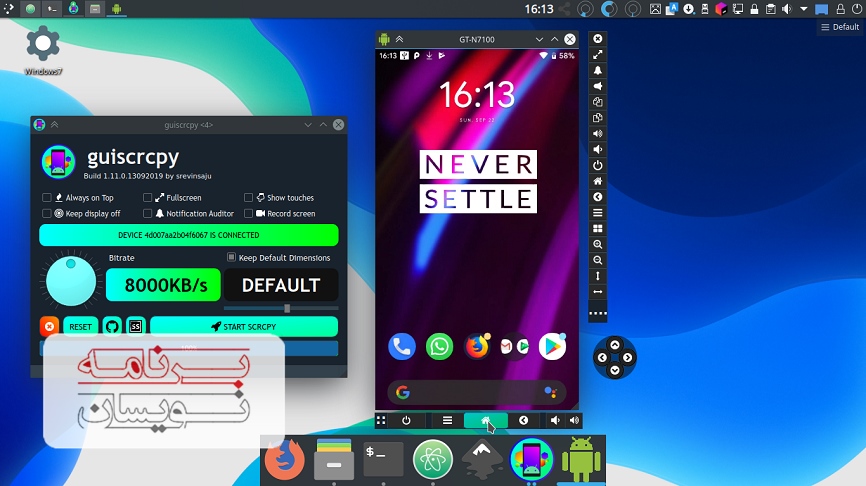The width and height of the screenshot is (866, 486).
Task: Launch Firefox from the desktop dock
Action: (x=284, y=459)
